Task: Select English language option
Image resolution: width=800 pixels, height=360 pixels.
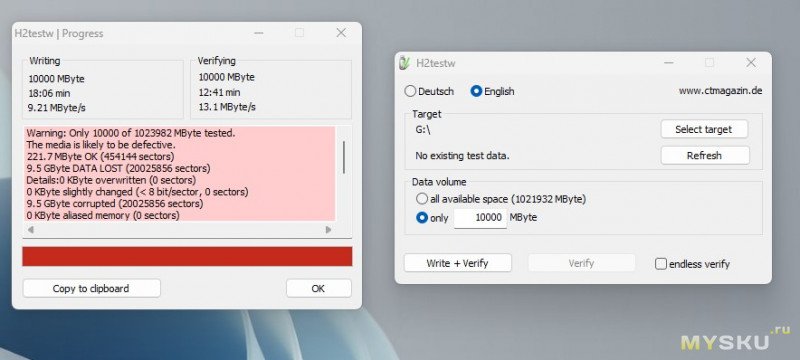Action: [492, 92]
